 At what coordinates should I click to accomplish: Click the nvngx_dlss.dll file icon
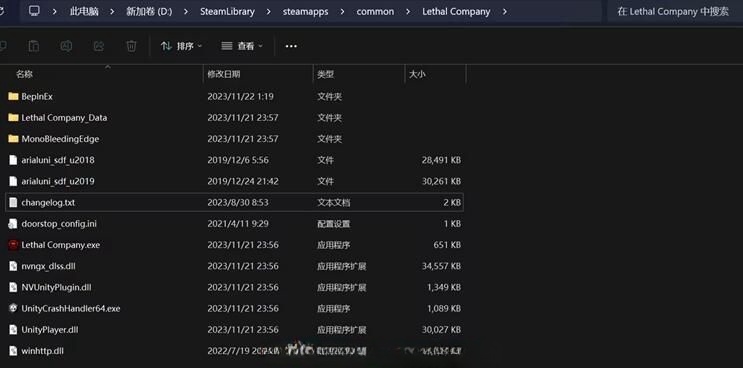[13, 266]
